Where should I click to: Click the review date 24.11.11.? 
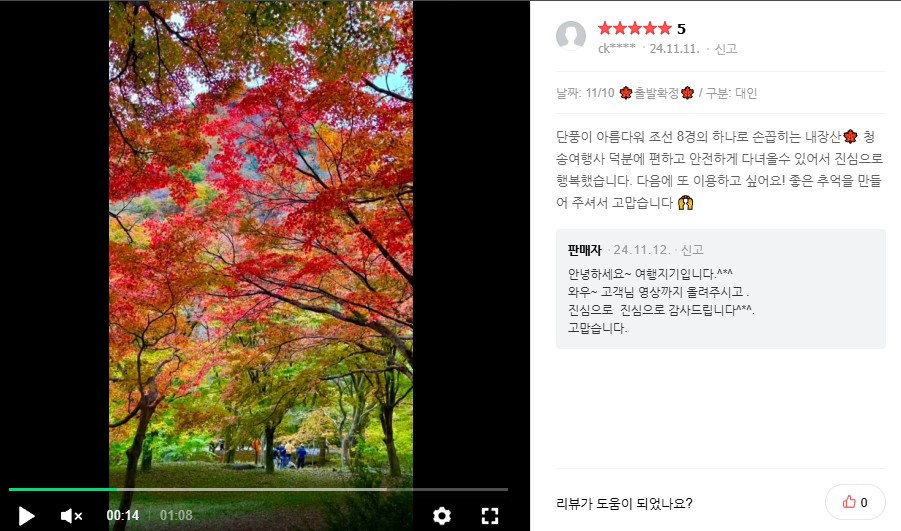pos(675,49)
